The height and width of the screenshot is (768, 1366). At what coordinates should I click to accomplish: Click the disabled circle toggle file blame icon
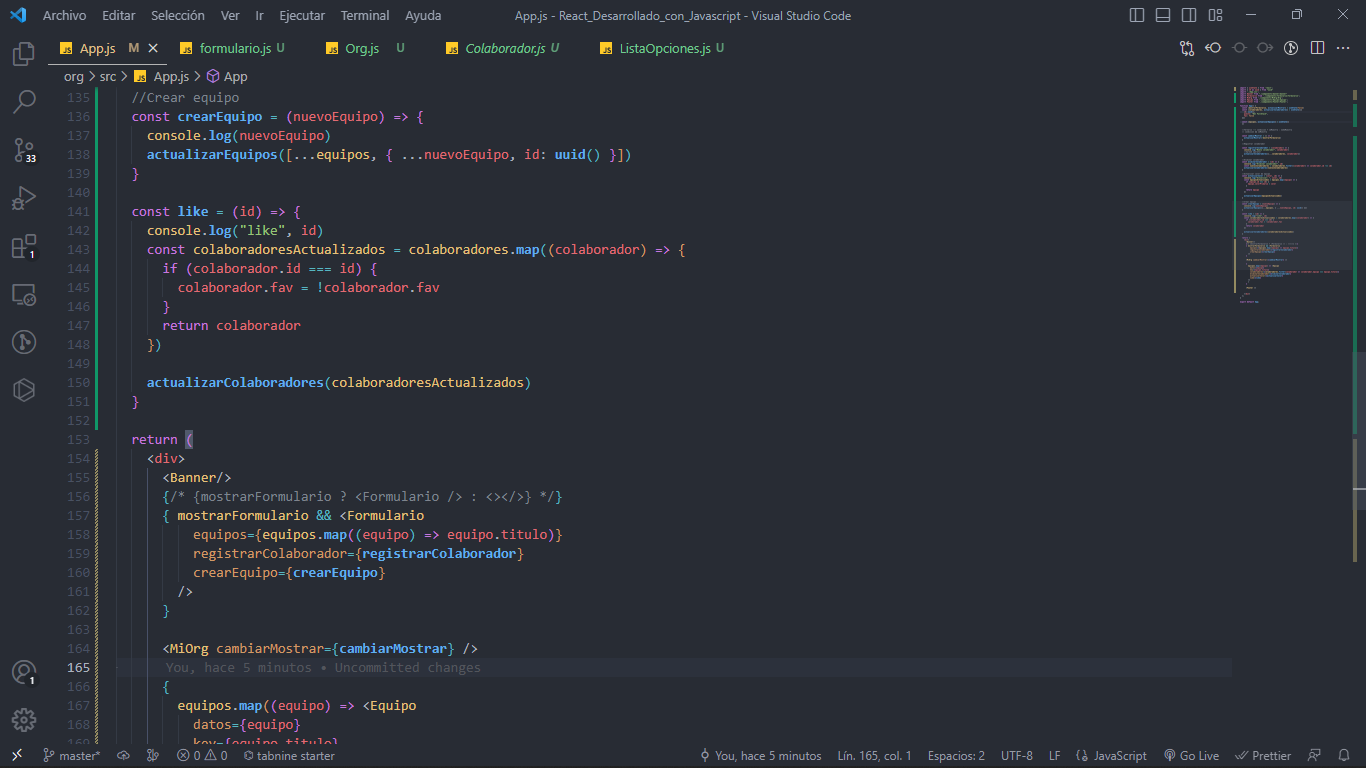[x=1239, y=48]
